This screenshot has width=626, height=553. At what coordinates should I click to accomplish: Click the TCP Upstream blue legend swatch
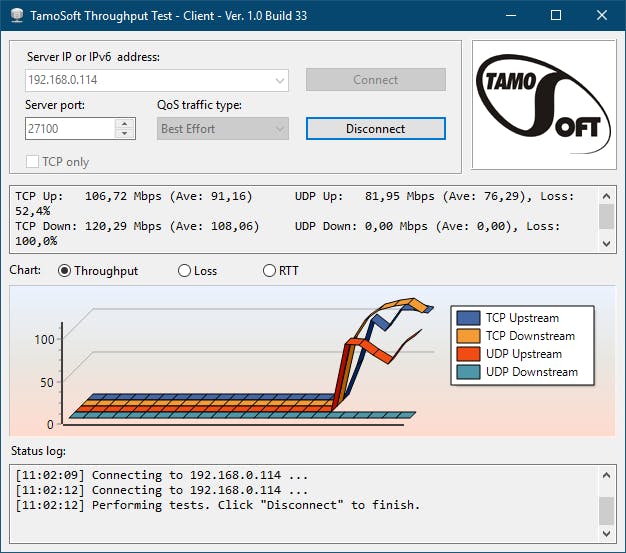[x=468, y=318]
